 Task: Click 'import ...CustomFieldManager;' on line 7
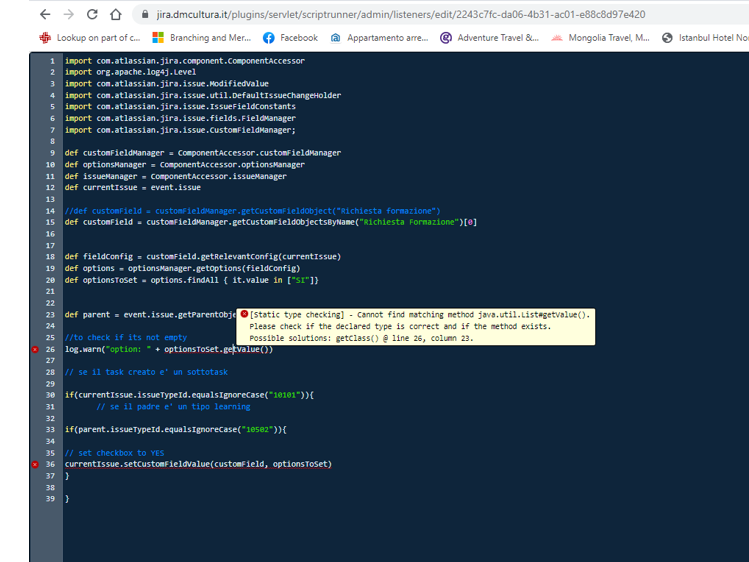tap(181, 130)
